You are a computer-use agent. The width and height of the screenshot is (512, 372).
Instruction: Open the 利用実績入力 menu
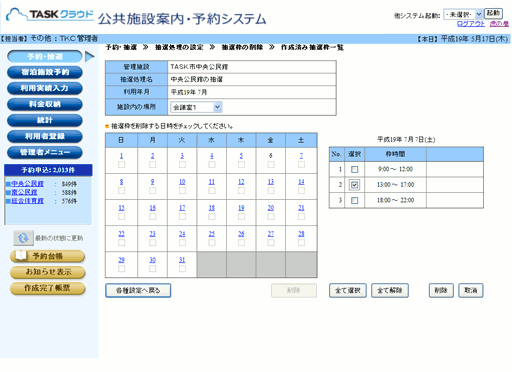pyautogui.click(x=45, y=88)
